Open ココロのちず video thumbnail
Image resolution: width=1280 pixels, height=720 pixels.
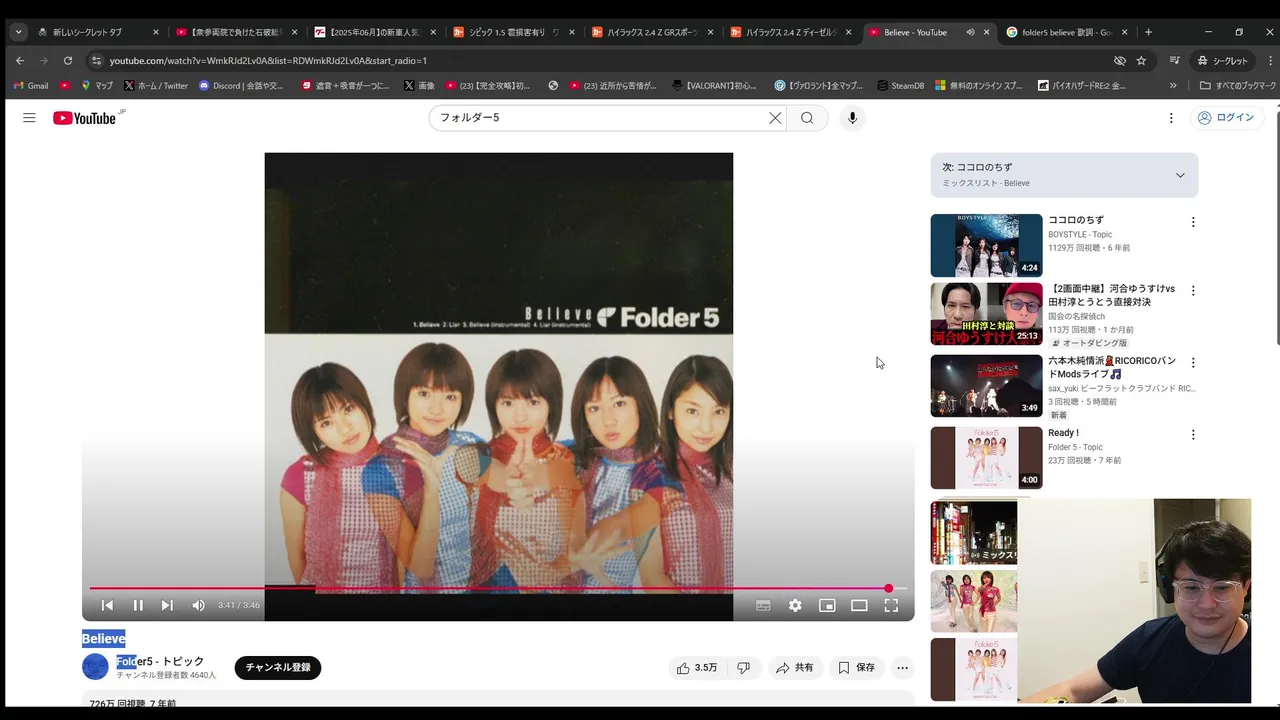point(986,245)
